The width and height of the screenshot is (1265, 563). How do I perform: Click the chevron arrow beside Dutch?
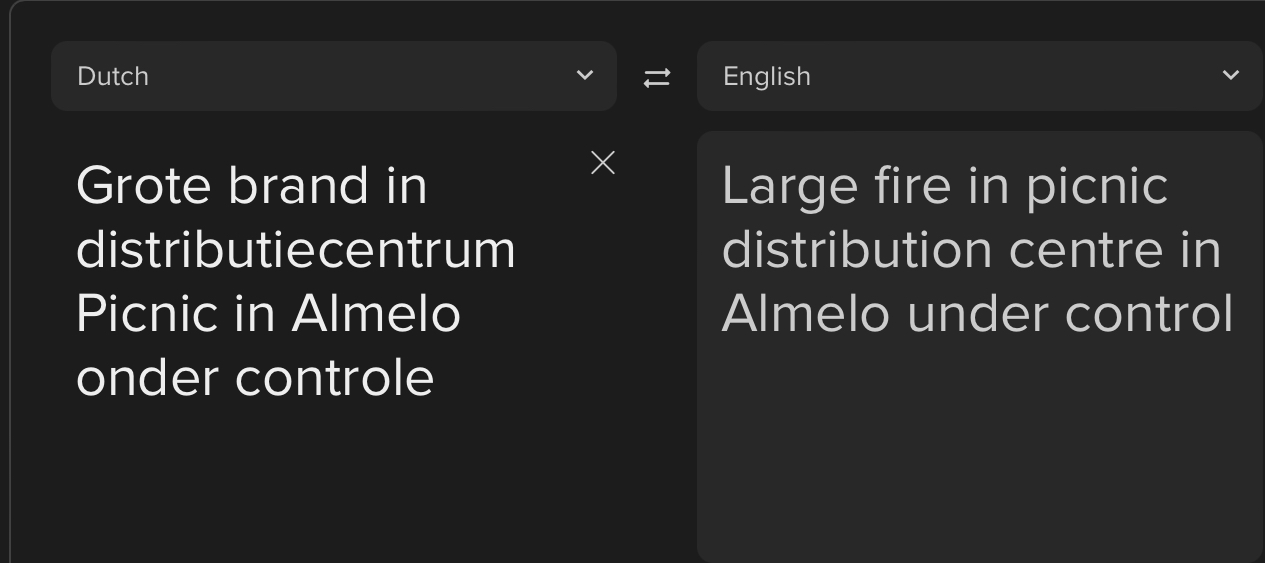pyautogui.click(x=585, y=75)
